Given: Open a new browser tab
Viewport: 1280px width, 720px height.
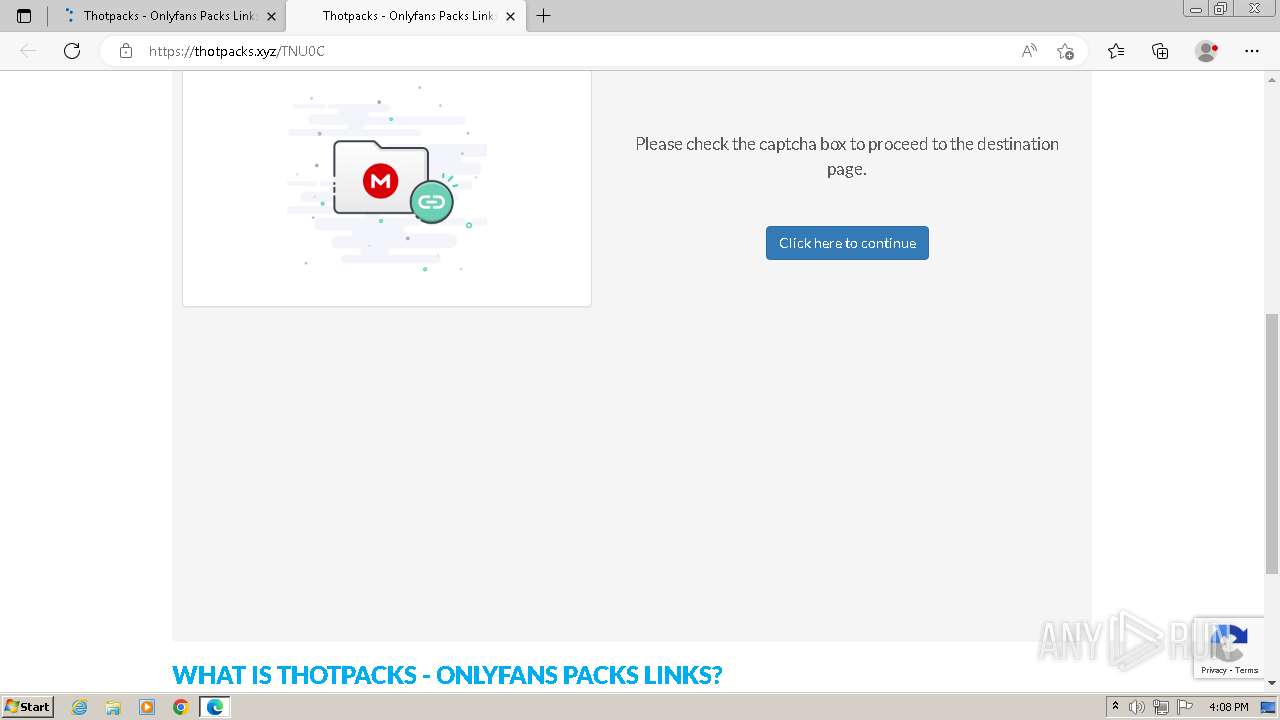Looking at the screenshot, I should 543,16.
